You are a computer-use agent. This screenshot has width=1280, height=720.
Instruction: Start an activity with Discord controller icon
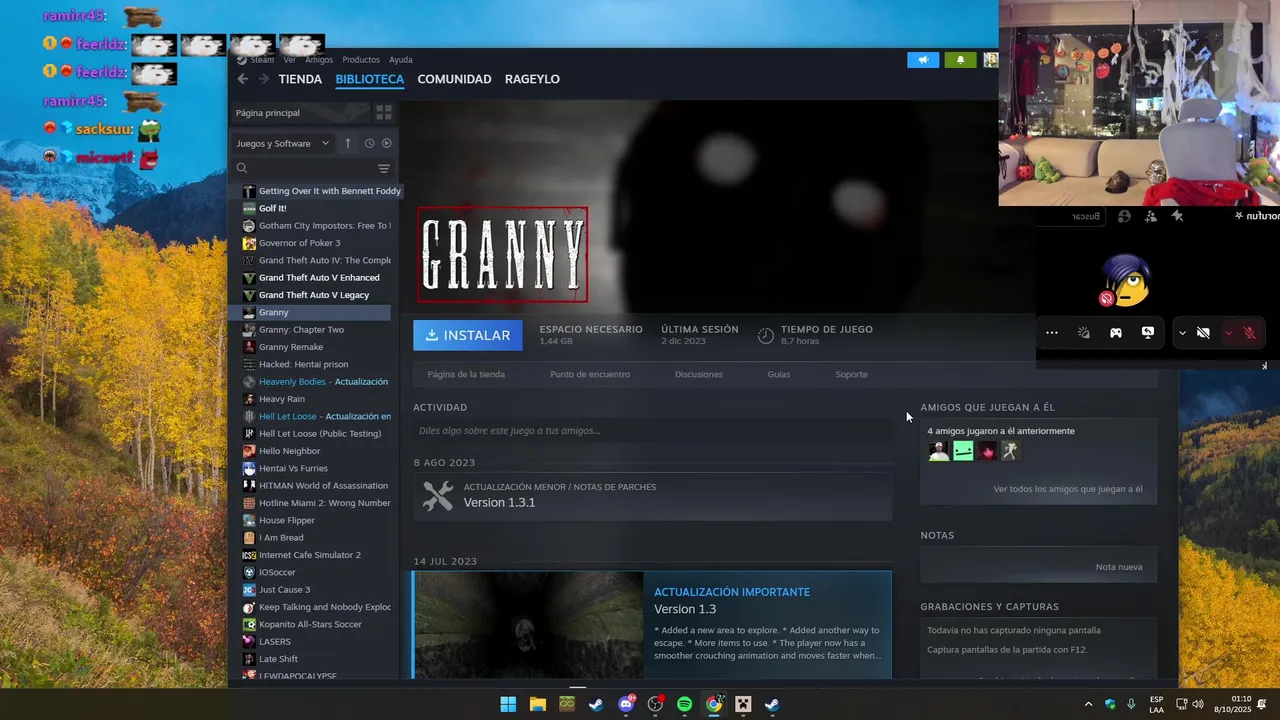1116,333
